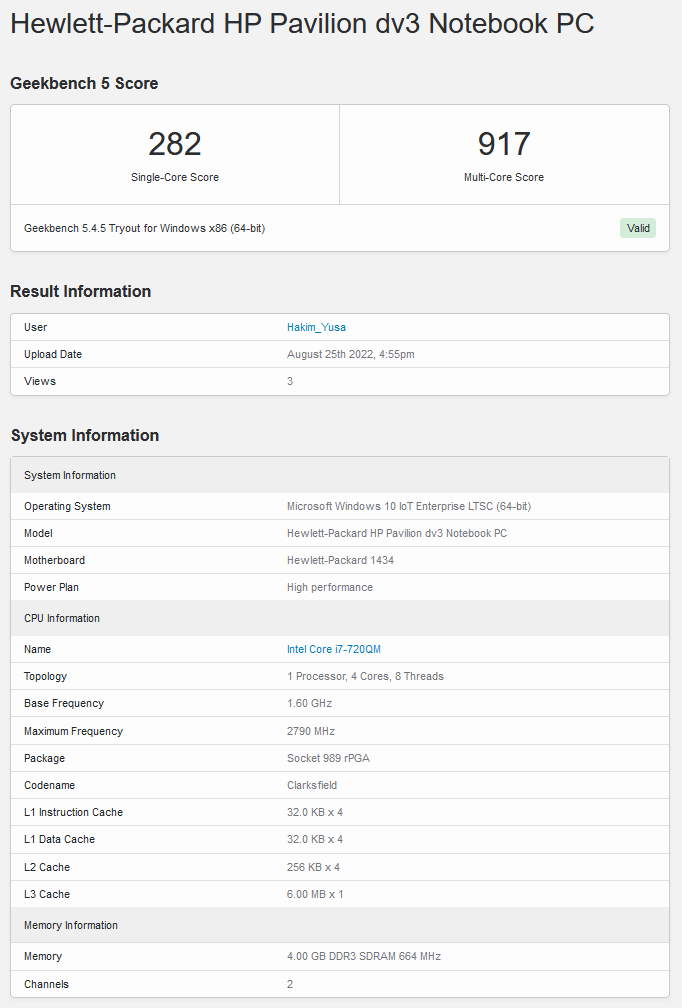682x1008 pixels.
Task: Click the Result Information heading
Action: point(80,291)
